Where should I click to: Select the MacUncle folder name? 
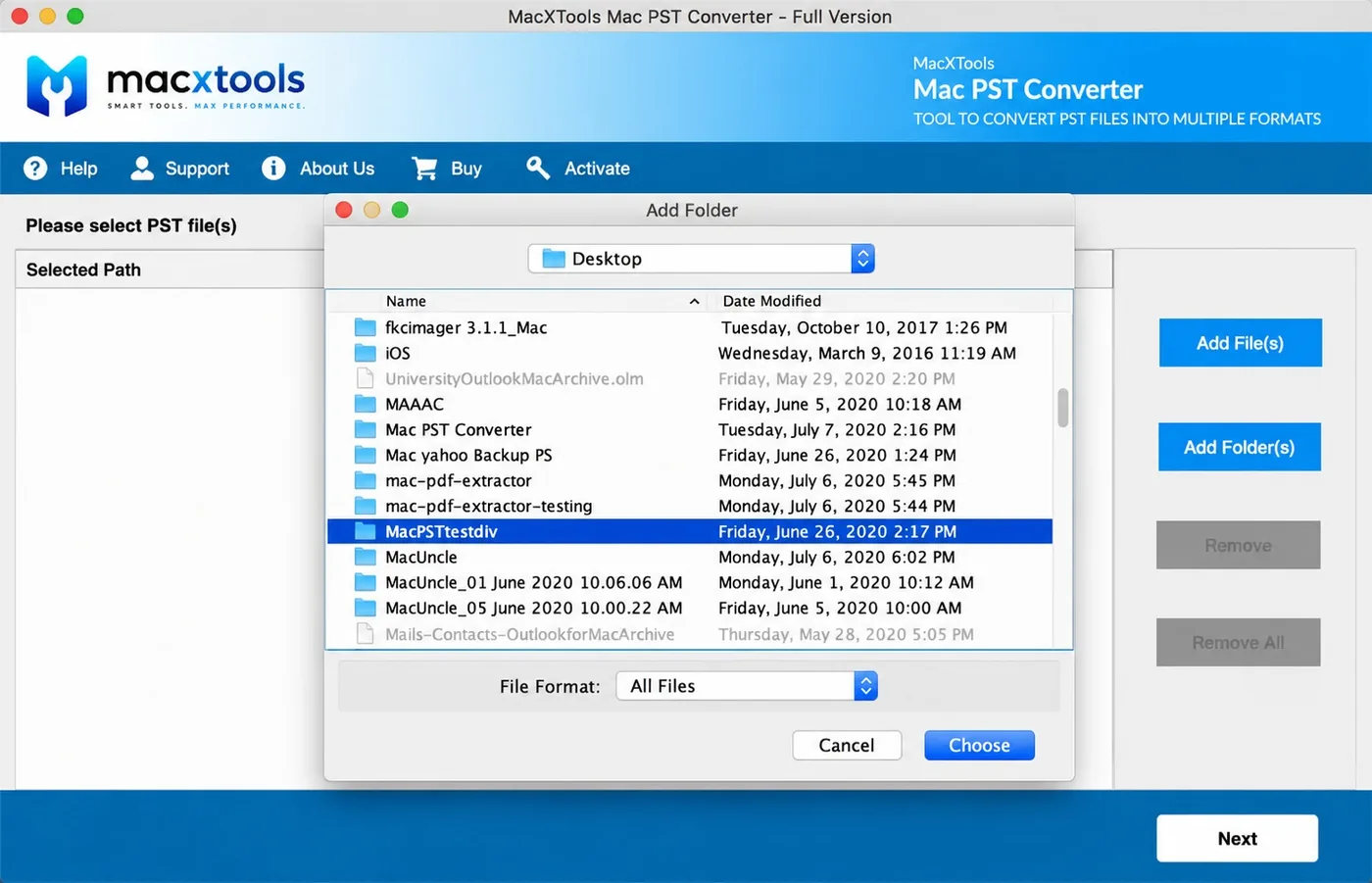click(x=420, y=557)
